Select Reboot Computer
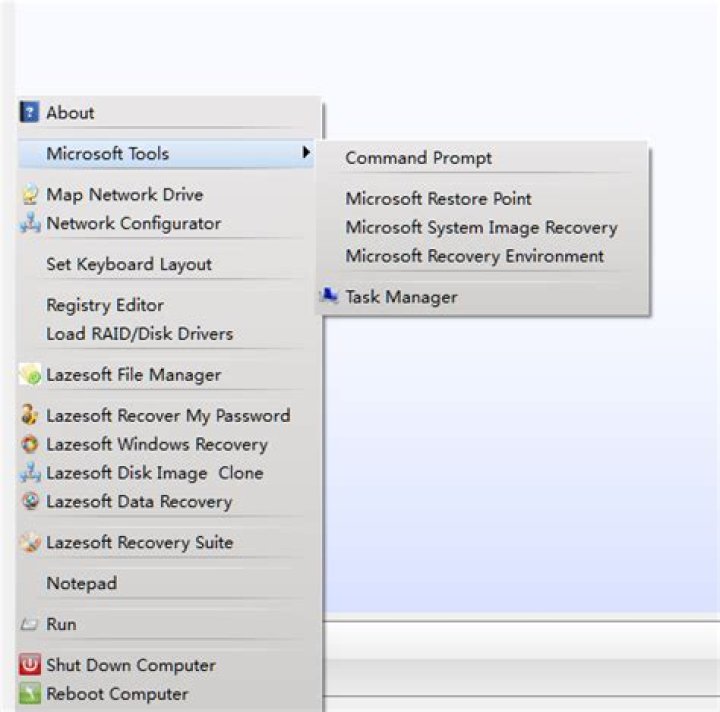 pos(169,694)
